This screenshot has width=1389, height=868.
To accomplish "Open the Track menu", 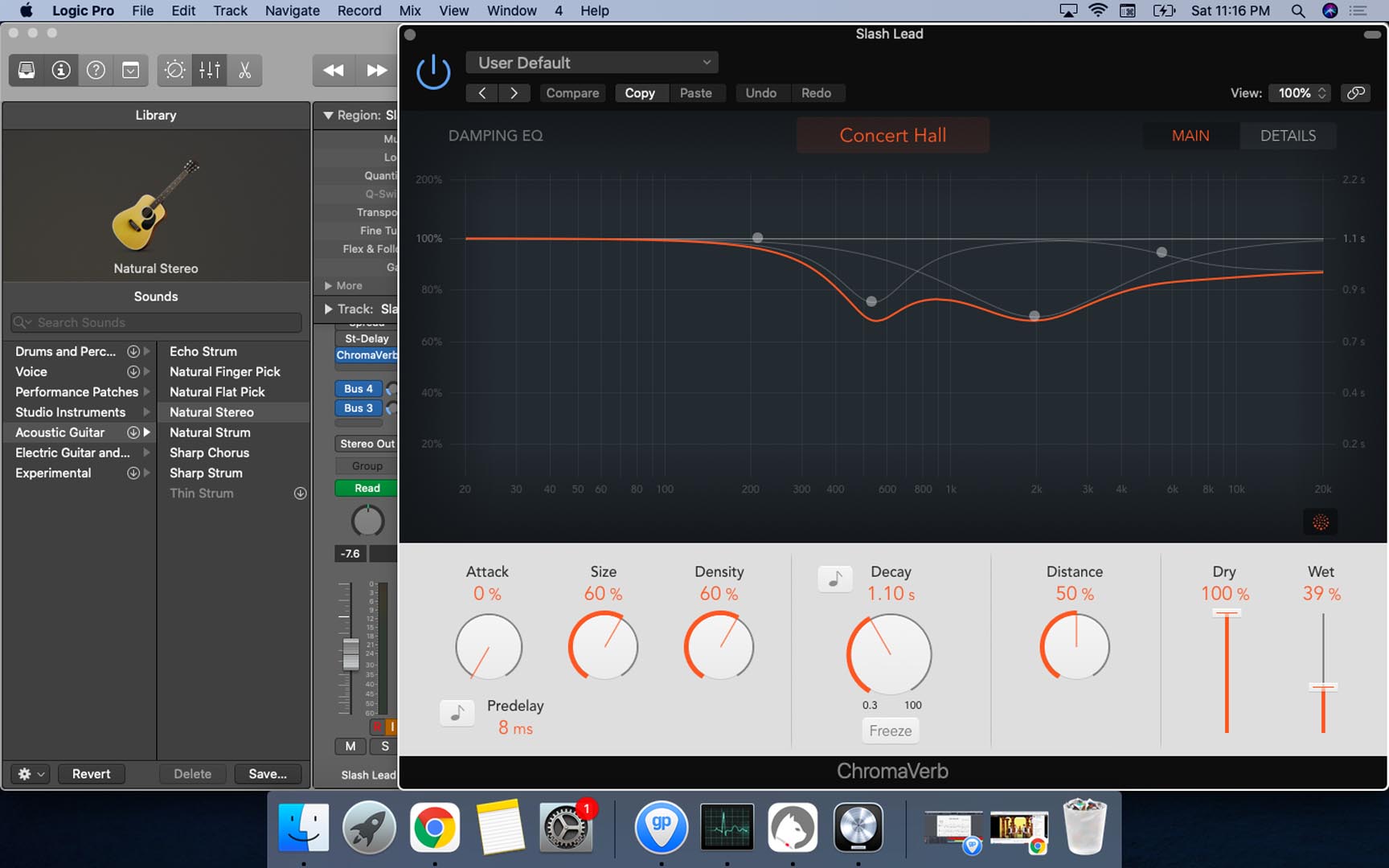I will (230, 10).
